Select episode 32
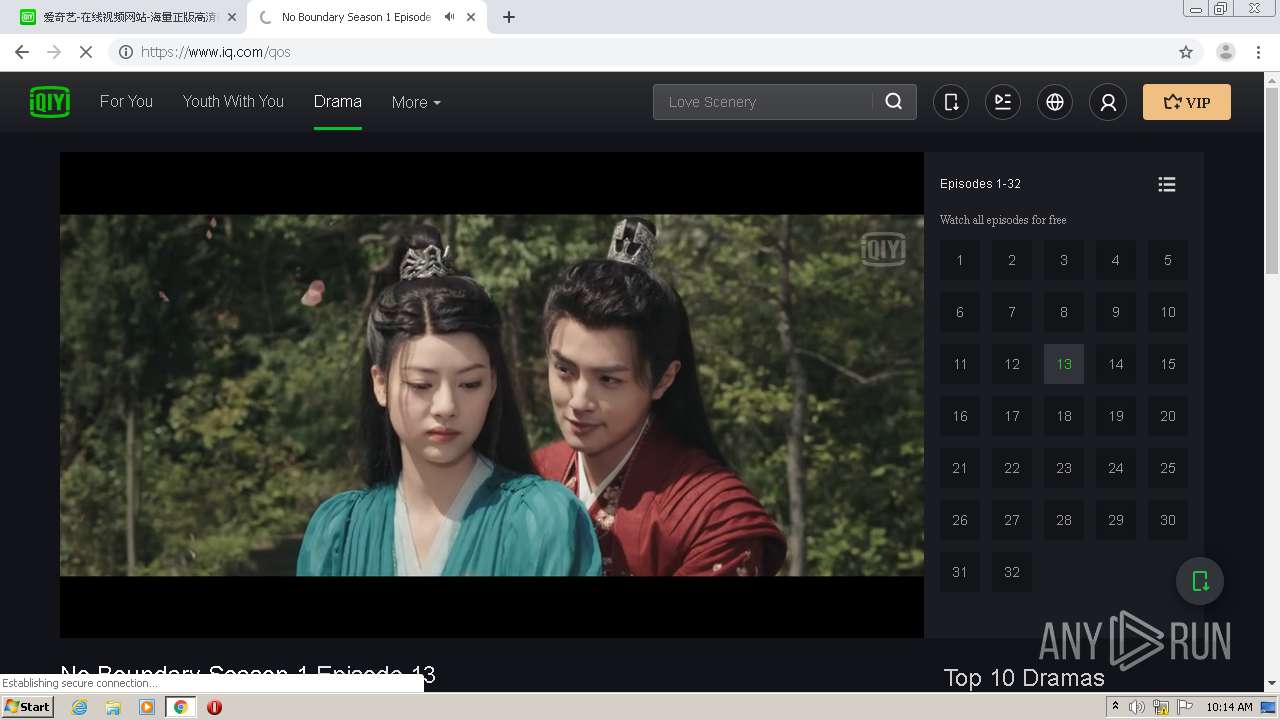This screenshot has width=1280, height=720. pyautogui.click(x=1012, y=572)
